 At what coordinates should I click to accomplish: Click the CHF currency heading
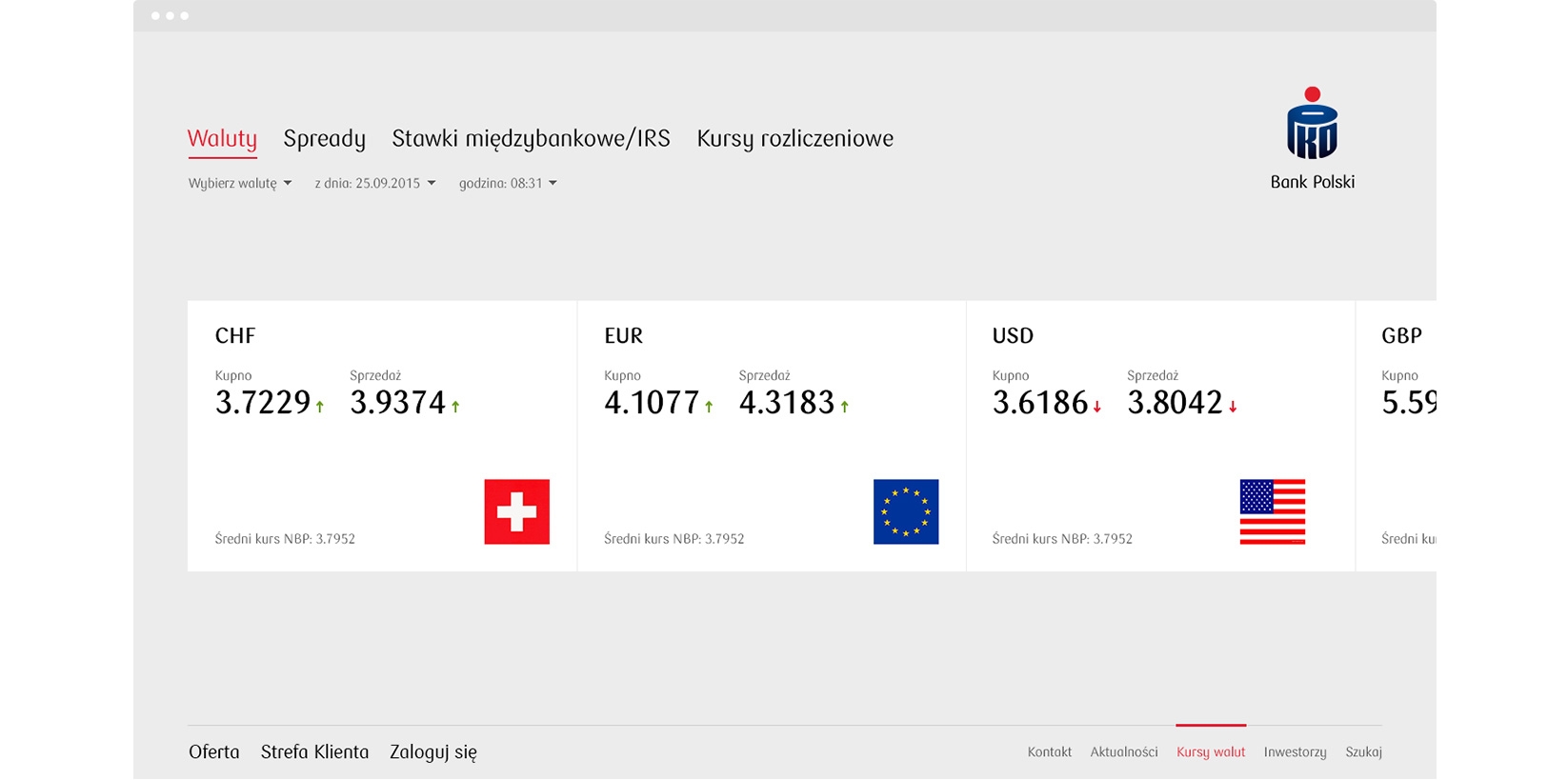(x=235, y=335)
